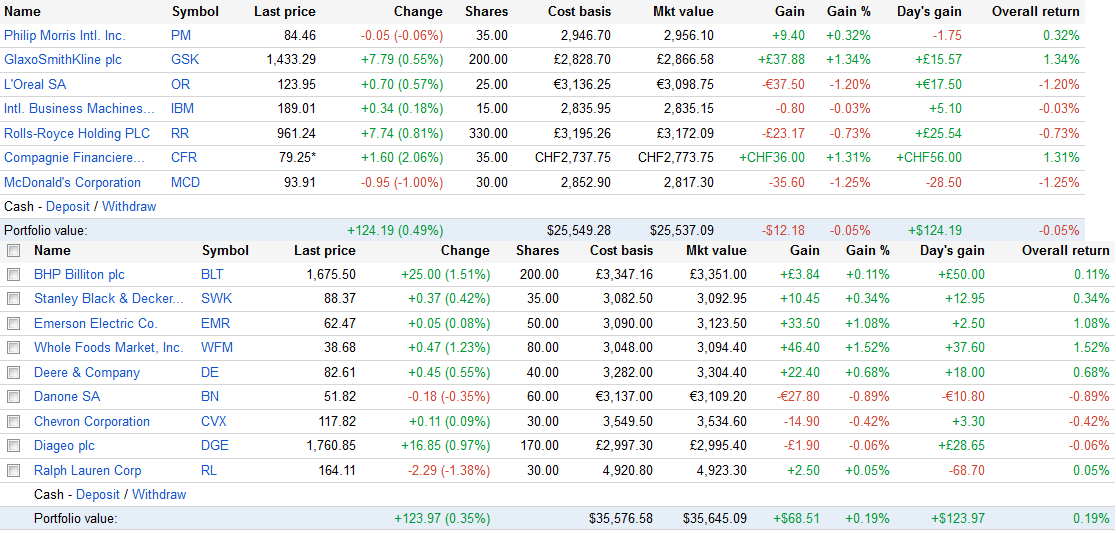
Task: Check the BHP Billiton plc row checkbox
Action: click(x=14, y=275)
